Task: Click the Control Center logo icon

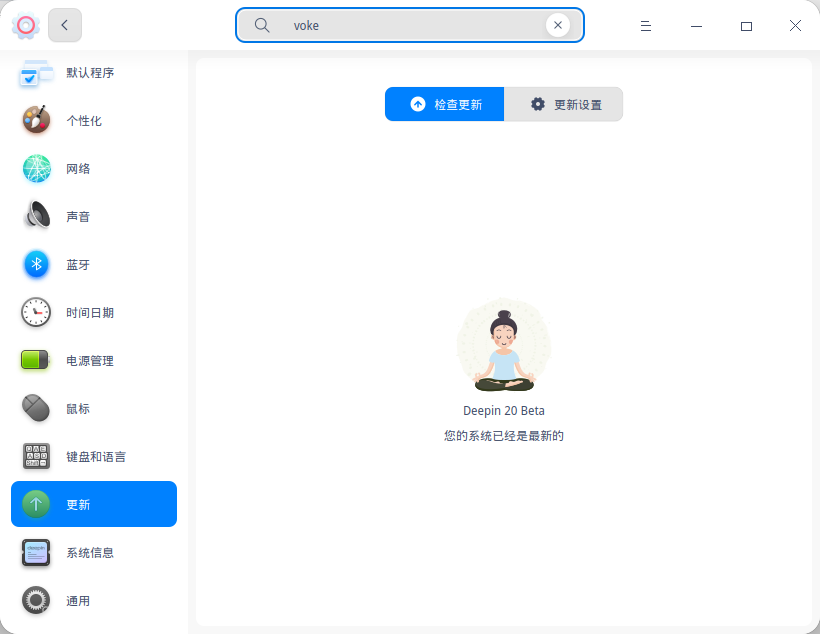Action: (x=26, y=25)
